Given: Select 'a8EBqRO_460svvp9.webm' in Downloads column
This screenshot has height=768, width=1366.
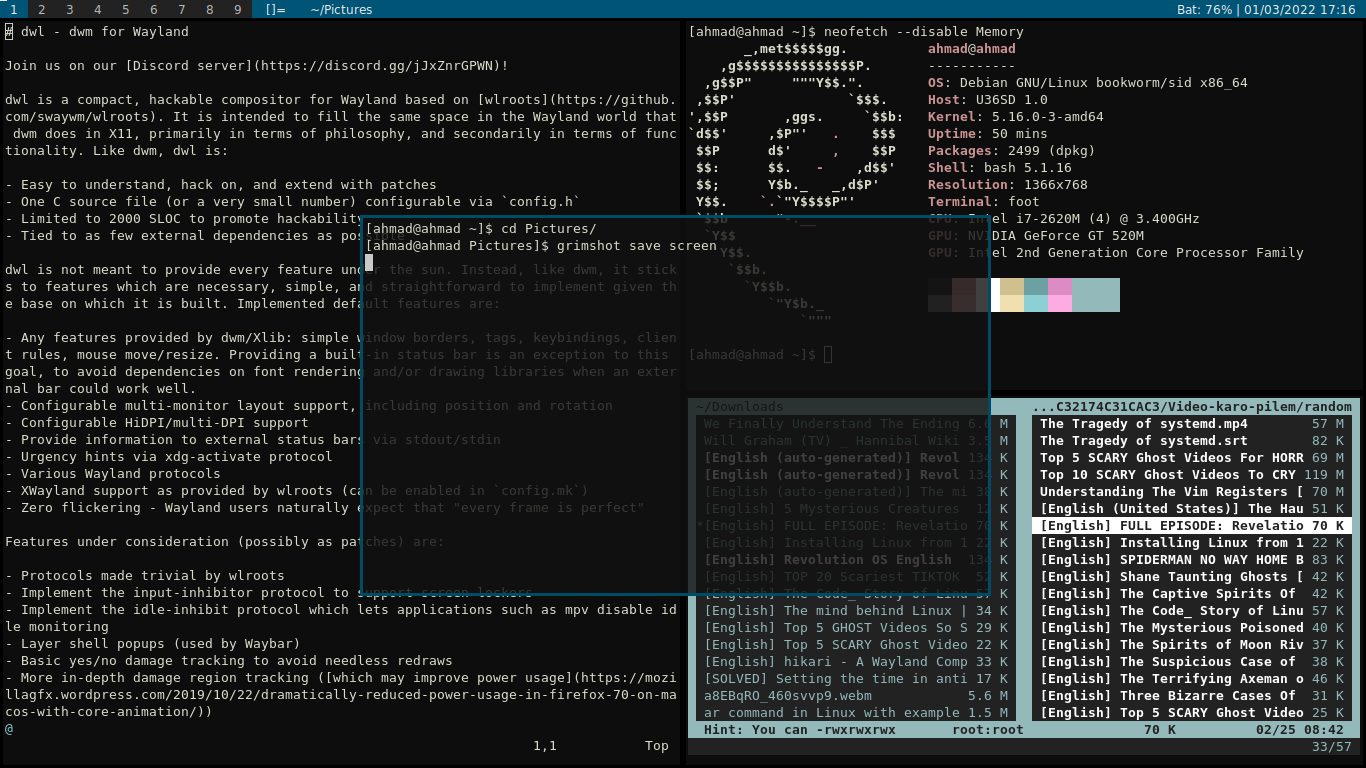Looking at the screenshot, I should click(856, 696).
